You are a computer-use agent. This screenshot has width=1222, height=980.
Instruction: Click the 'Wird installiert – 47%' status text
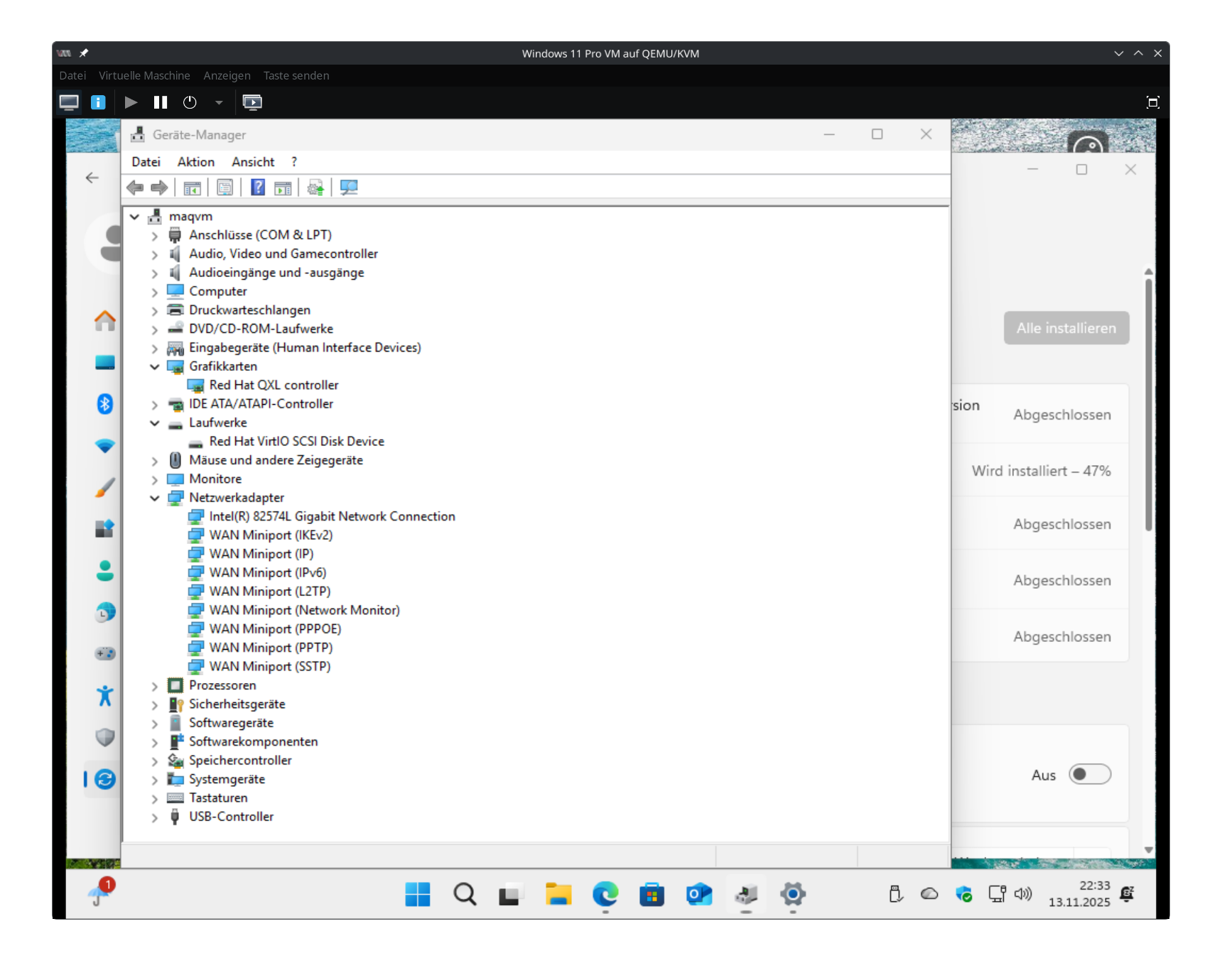point(1041,471)
